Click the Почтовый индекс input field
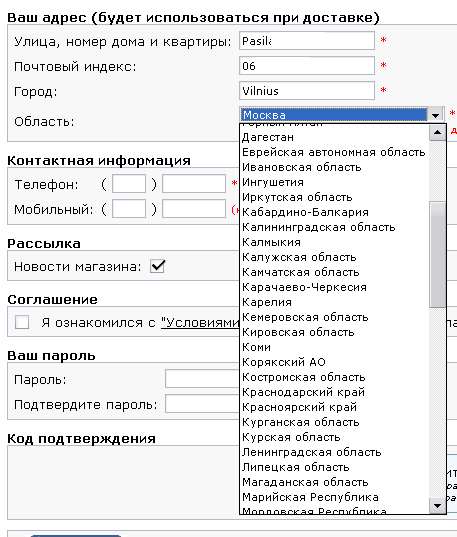 [307, 66]
